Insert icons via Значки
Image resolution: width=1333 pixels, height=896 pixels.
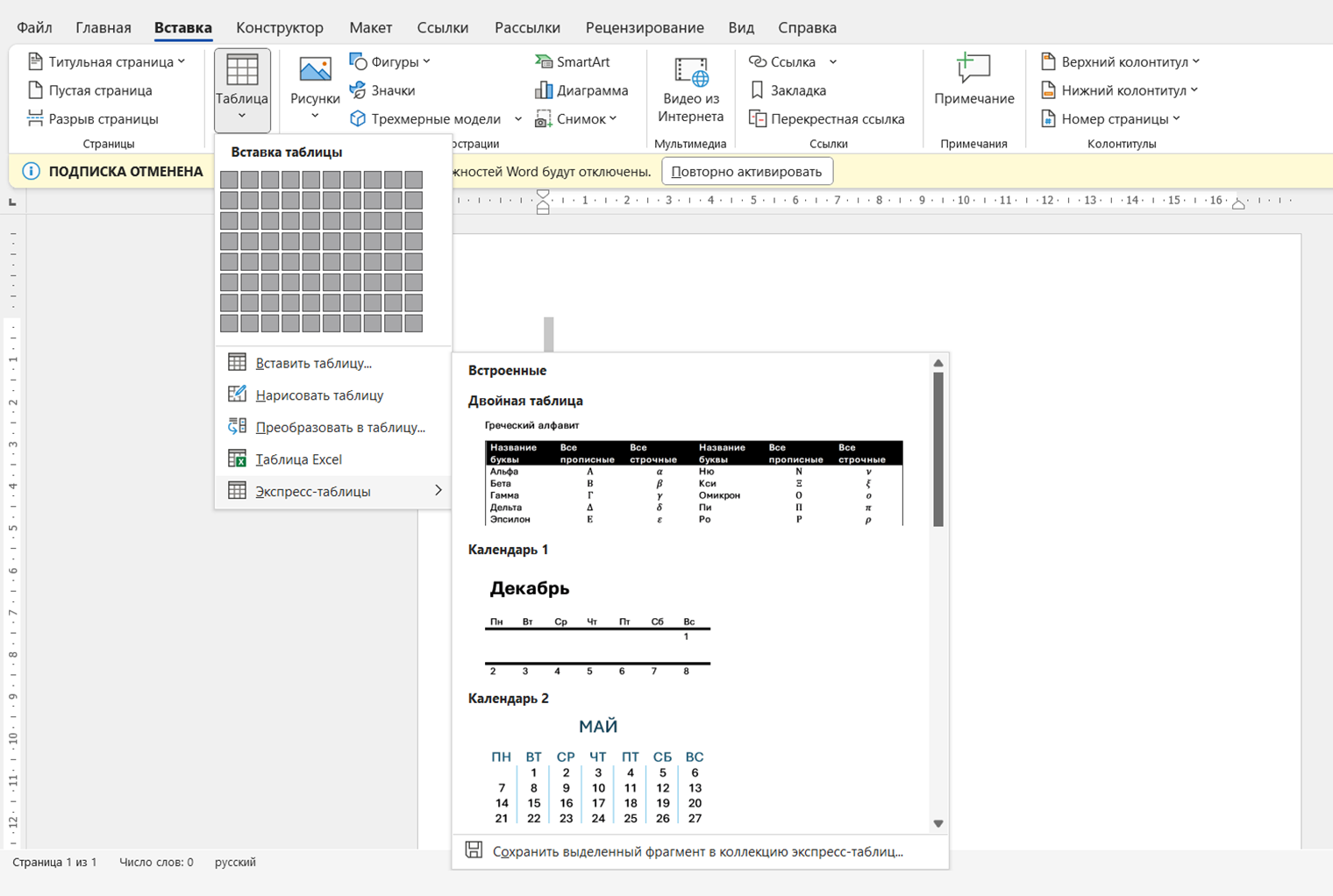click(x=382, y=90)
